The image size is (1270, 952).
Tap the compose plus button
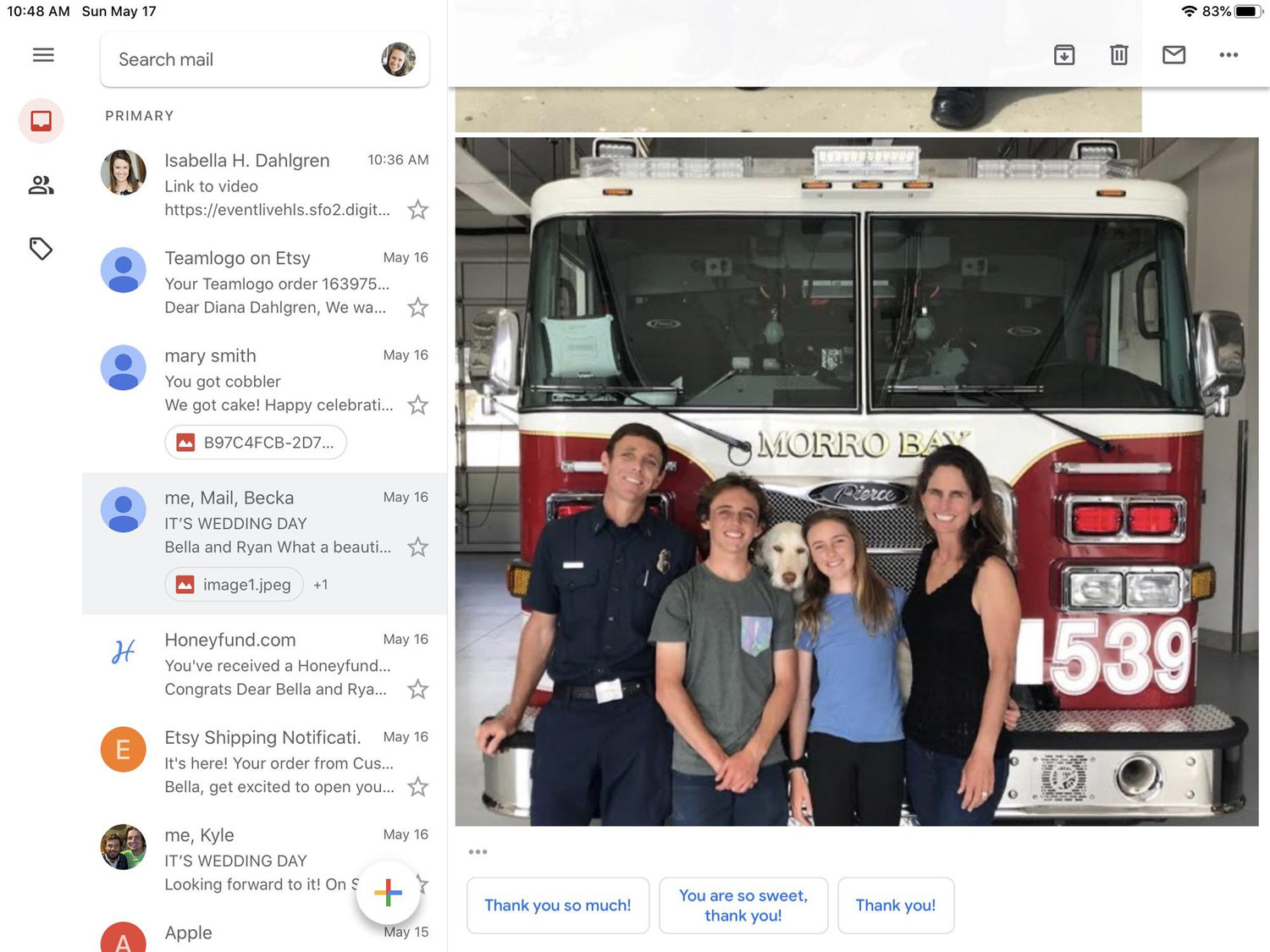388,892
